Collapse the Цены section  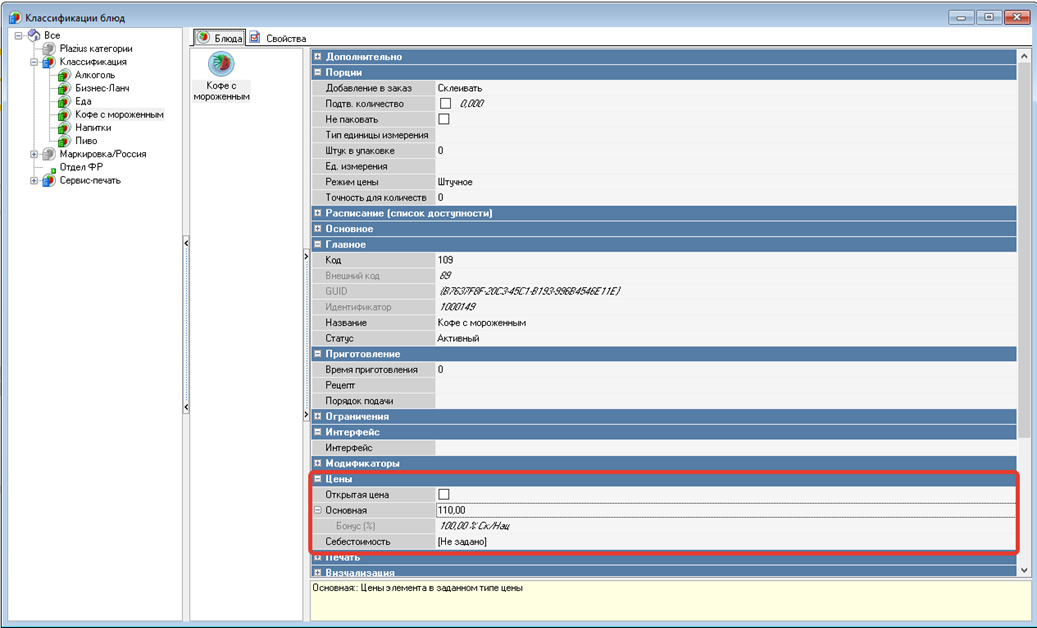pos(318,479)
